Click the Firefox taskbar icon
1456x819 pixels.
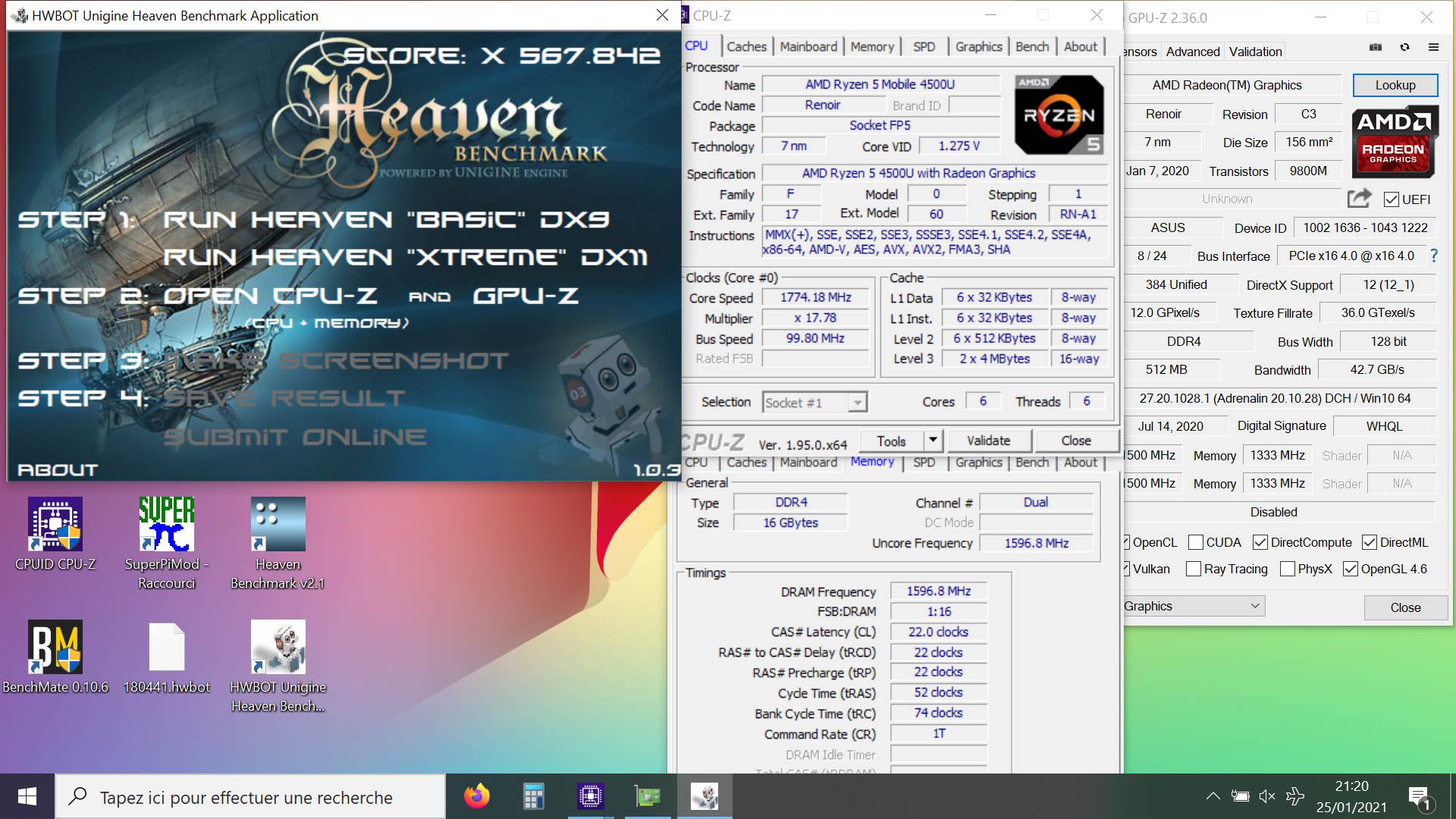(x=477, y=796)
